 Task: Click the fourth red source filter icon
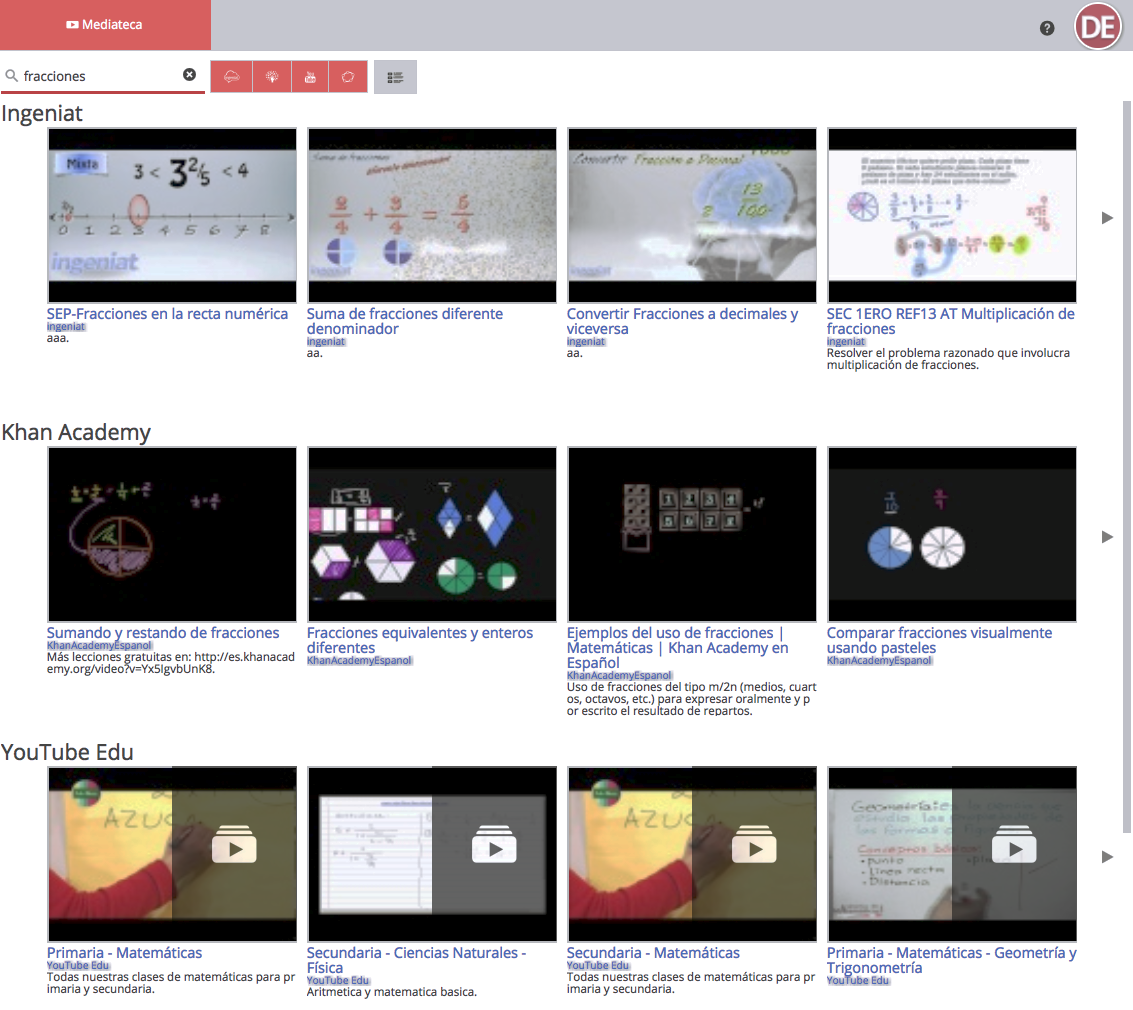(348, 77)
